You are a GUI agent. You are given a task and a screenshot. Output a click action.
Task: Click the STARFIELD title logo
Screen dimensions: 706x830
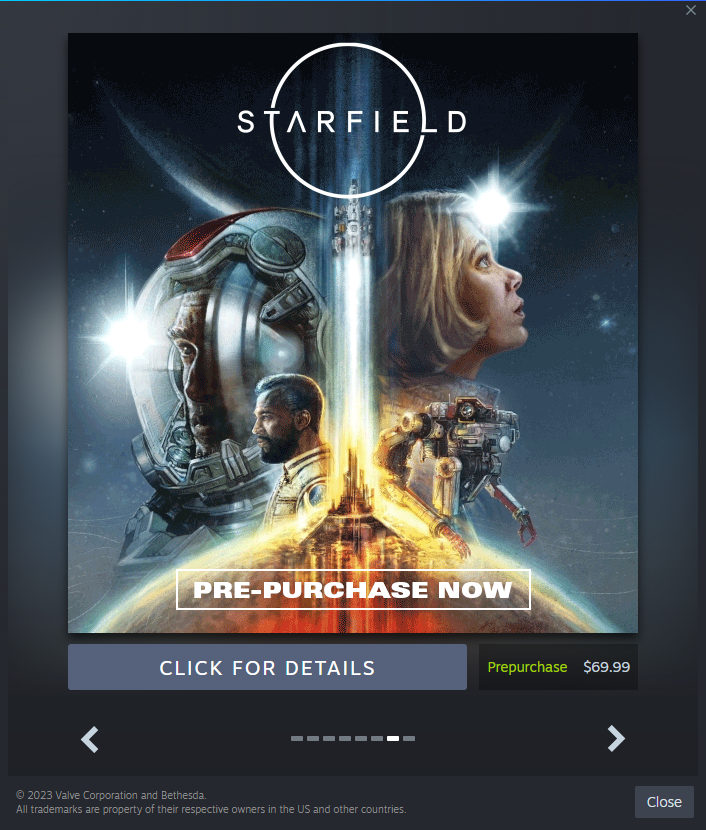pyautogui.click(x=351, y=121)
